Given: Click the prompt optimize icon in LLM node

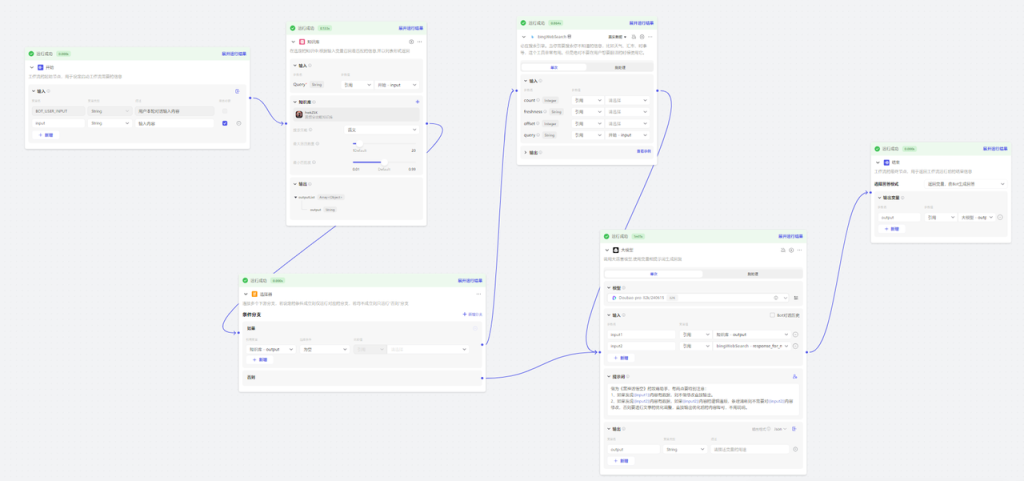Looking at the screenshot, I should pos(795,377).
